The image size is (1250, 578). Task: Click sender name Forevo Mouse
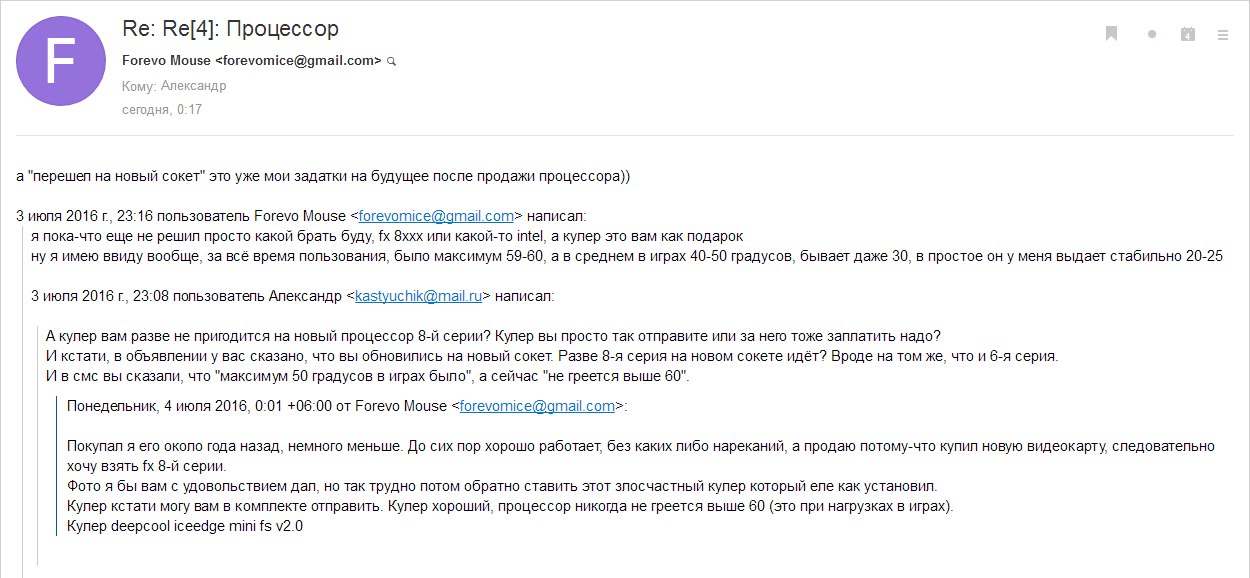click(x=166, y=60)
